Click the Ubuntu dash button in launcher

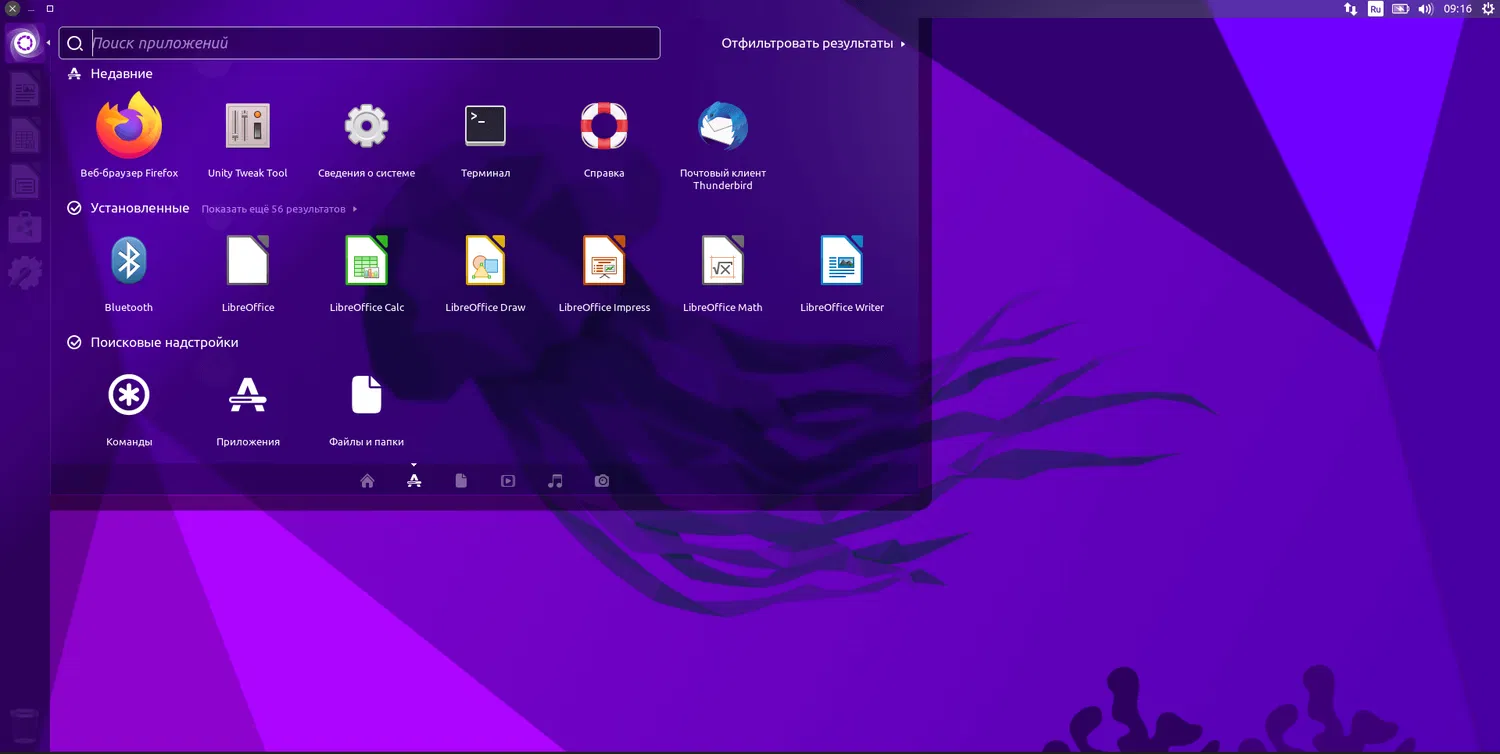coord(25,43)
